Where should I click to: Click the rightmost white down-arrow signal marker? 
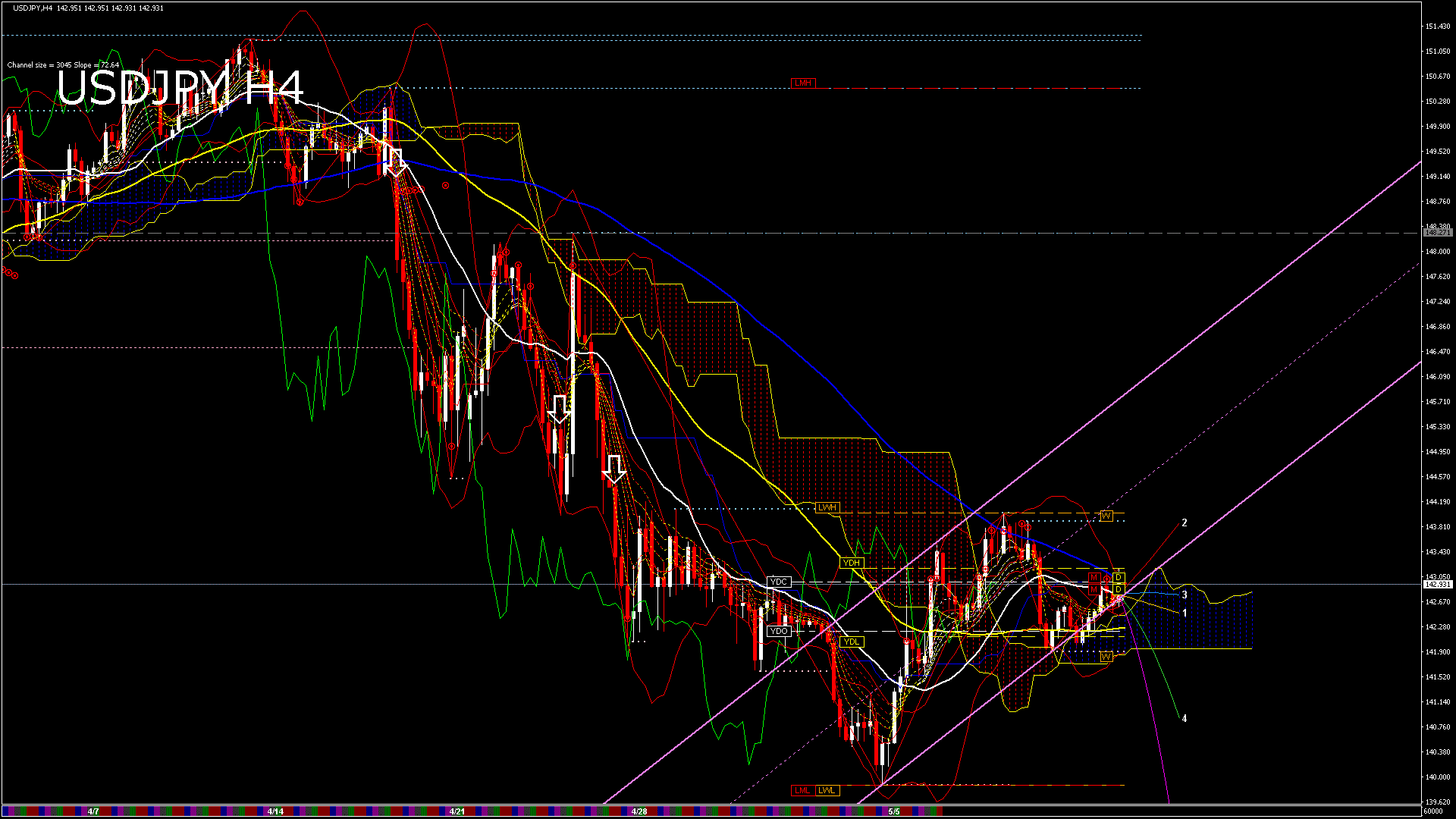614,469
